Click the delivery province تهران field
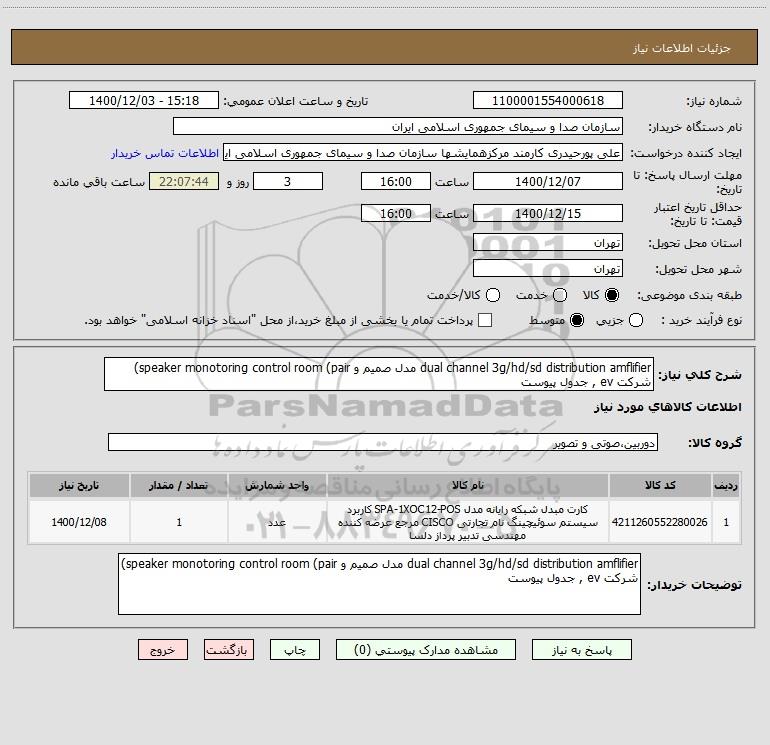This screenshot has width=770, height=745. pos(548,243)
